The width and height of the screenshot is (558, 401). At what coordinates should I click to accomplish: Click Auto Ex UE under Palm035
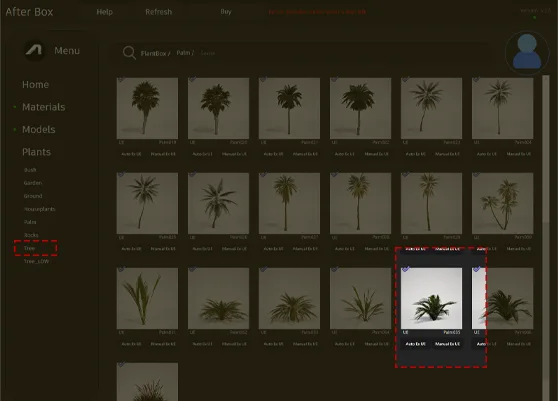[415, 344]
